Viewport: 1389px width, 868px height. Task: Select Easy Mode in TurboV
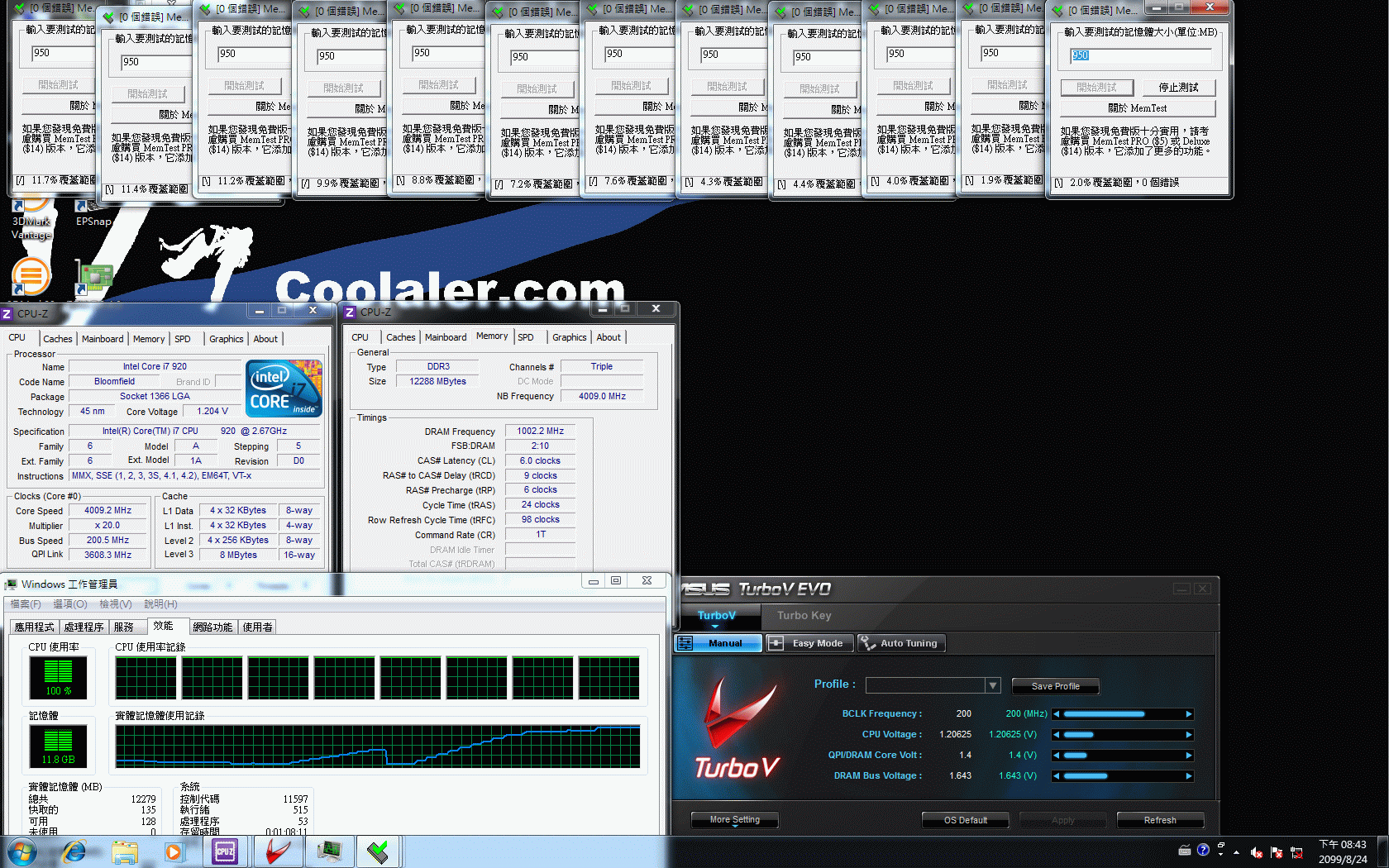809,643
